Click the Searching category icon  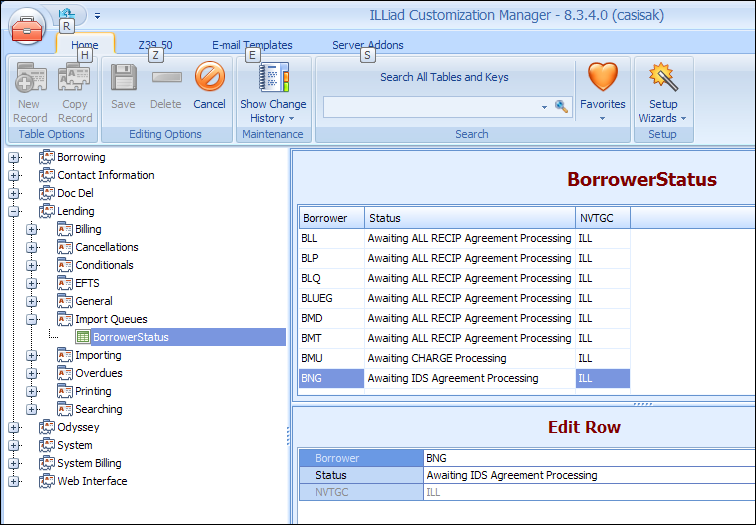click(65, 409)
